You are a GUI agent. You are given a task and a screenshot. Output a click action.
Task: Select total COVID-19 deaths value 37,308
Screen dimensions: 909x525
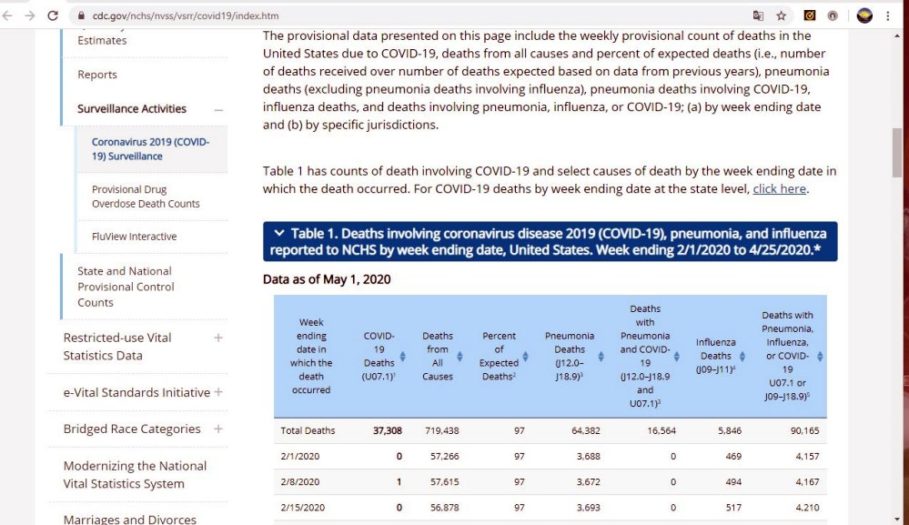coord(387,431)
